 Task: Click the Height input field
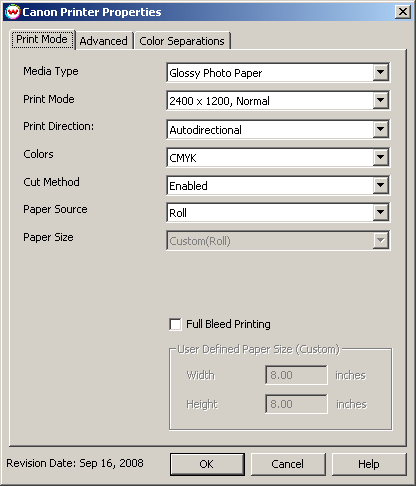tap(296, 404)
